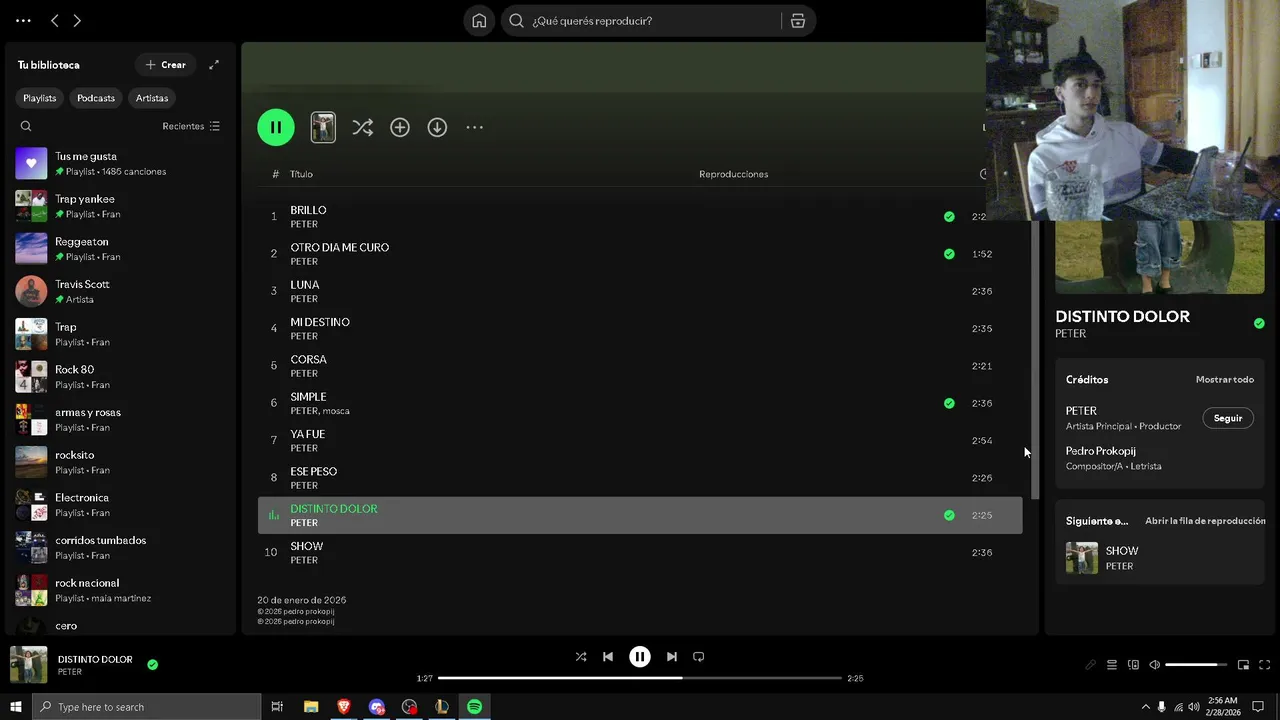Open Tus me gusta playlist
The height and width of the screenshot is (720, 1280).
pos(120,163)
